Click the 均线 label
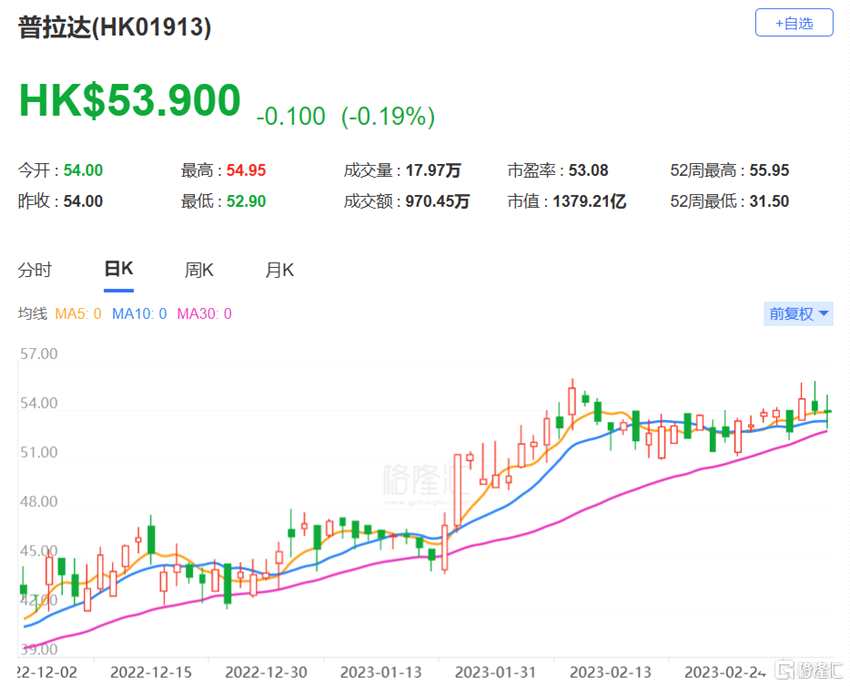 pos(33,313)
